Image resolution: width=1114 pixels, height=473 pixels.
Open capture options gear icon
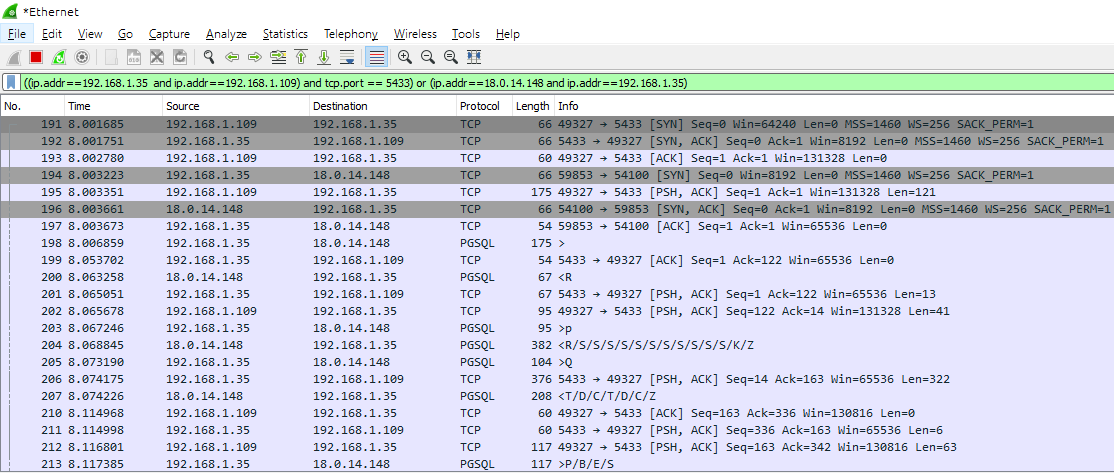pos(82,57)
